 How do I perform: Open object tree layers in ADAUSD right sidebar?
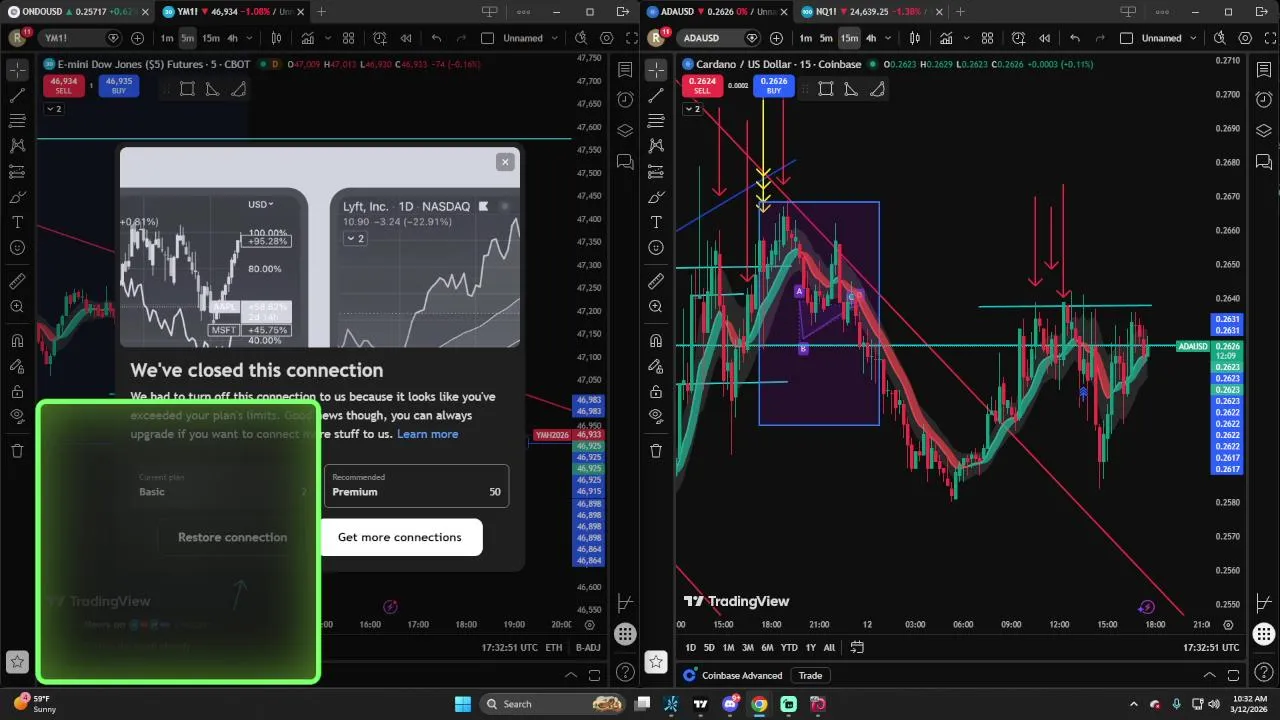(1264, 131)
